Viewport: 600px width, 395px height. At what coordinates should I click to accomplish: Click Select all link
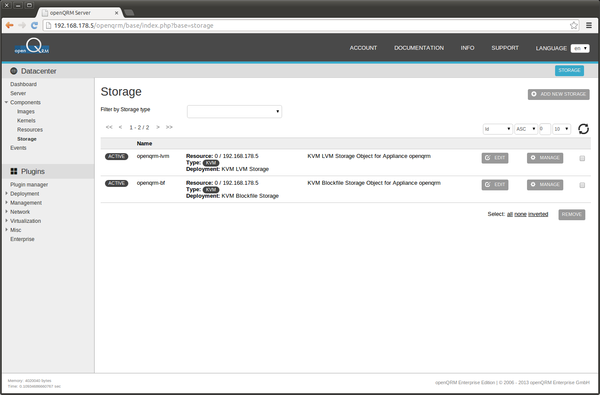coord(510,214)
